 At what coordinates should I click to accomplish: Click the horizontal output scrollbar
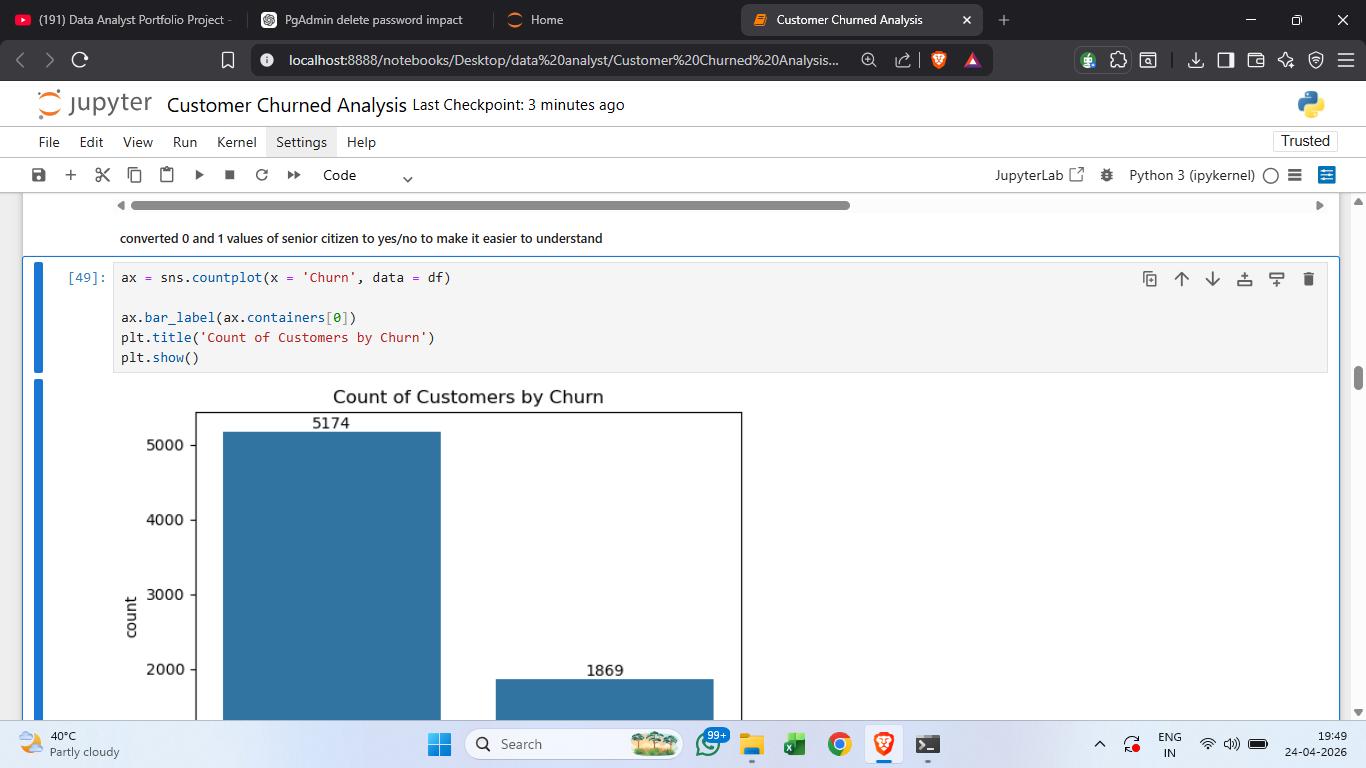490,206
